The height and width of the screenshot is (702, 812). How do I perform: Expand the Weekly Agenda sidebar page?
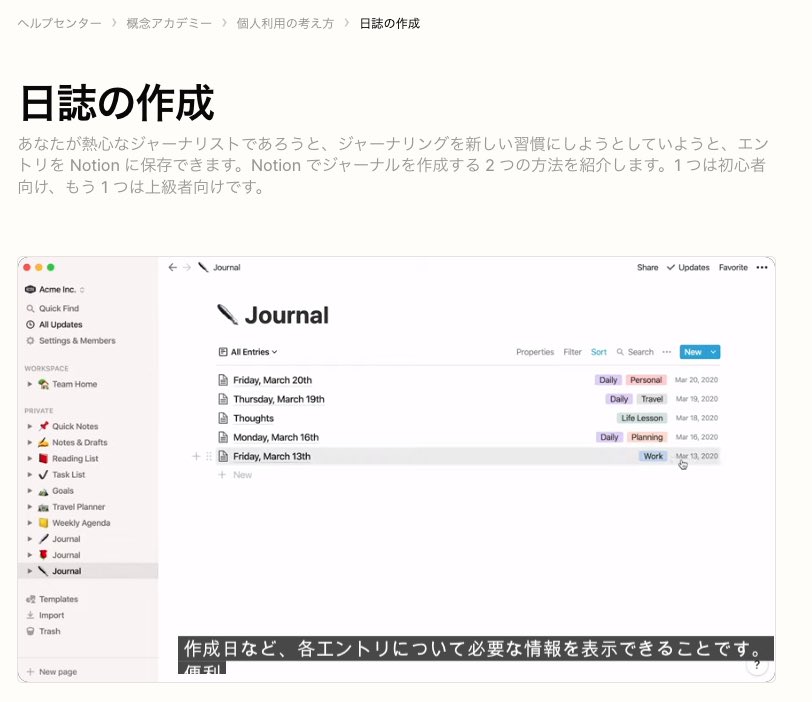tap(30, 523)
